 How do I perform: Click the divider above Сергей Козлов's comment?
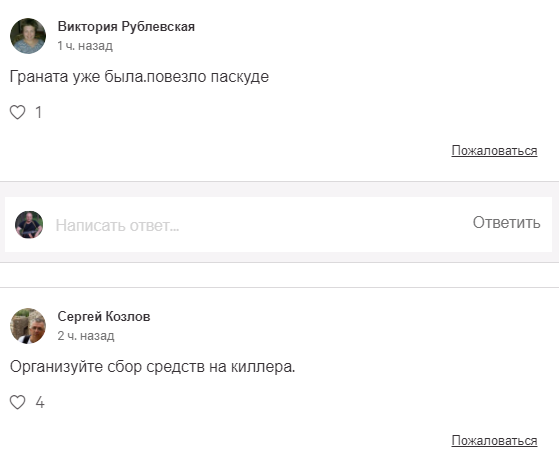click(280, 287)
